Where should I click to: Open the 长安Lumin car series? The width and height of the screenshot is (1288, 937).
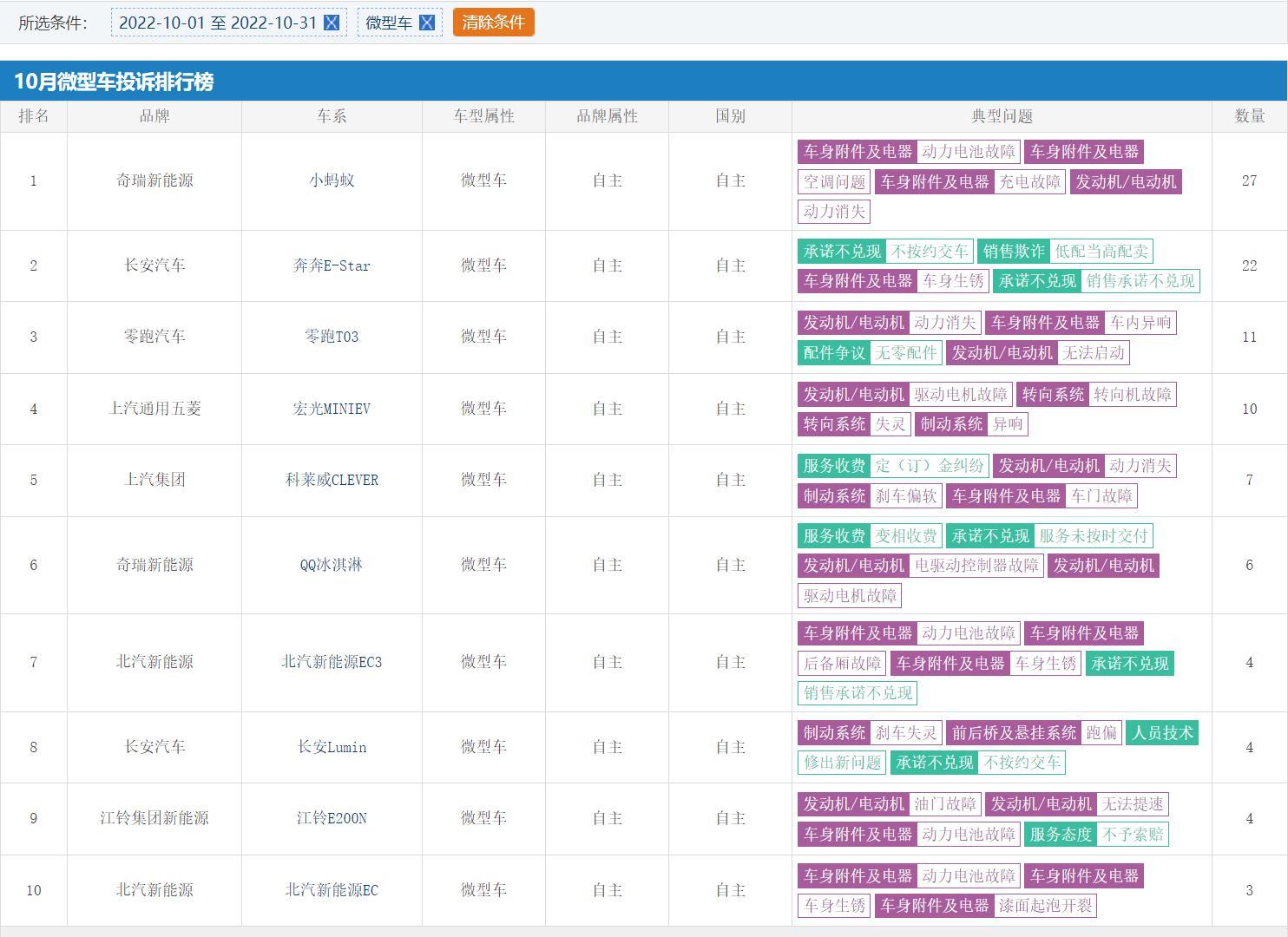332,747
